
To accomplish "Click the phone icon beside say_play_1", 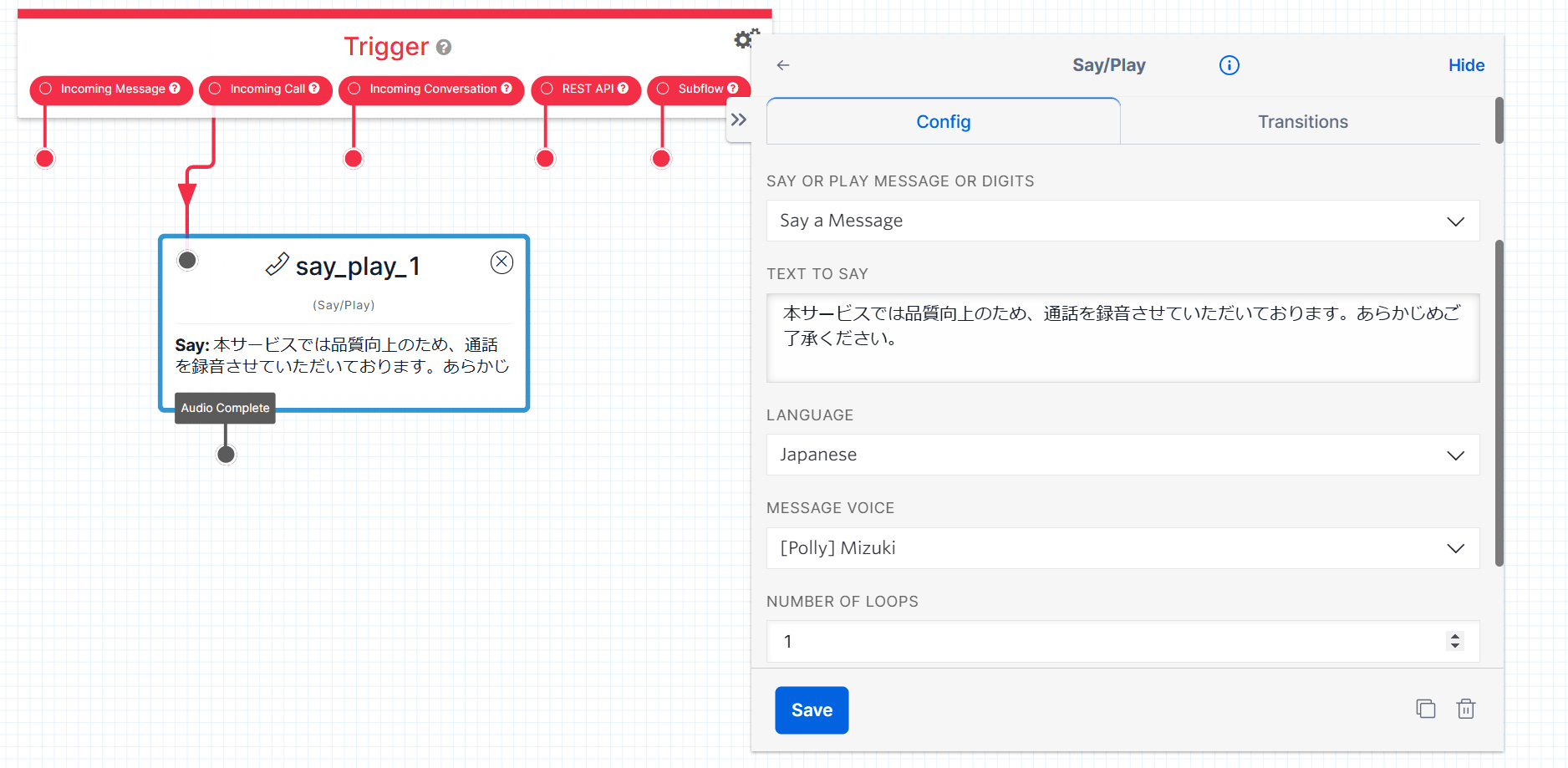I will coord(277,265).
